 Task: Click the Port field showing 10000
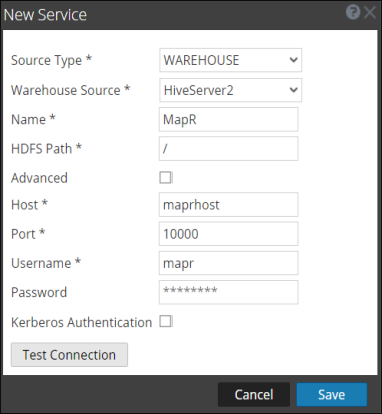coord(228,234)
